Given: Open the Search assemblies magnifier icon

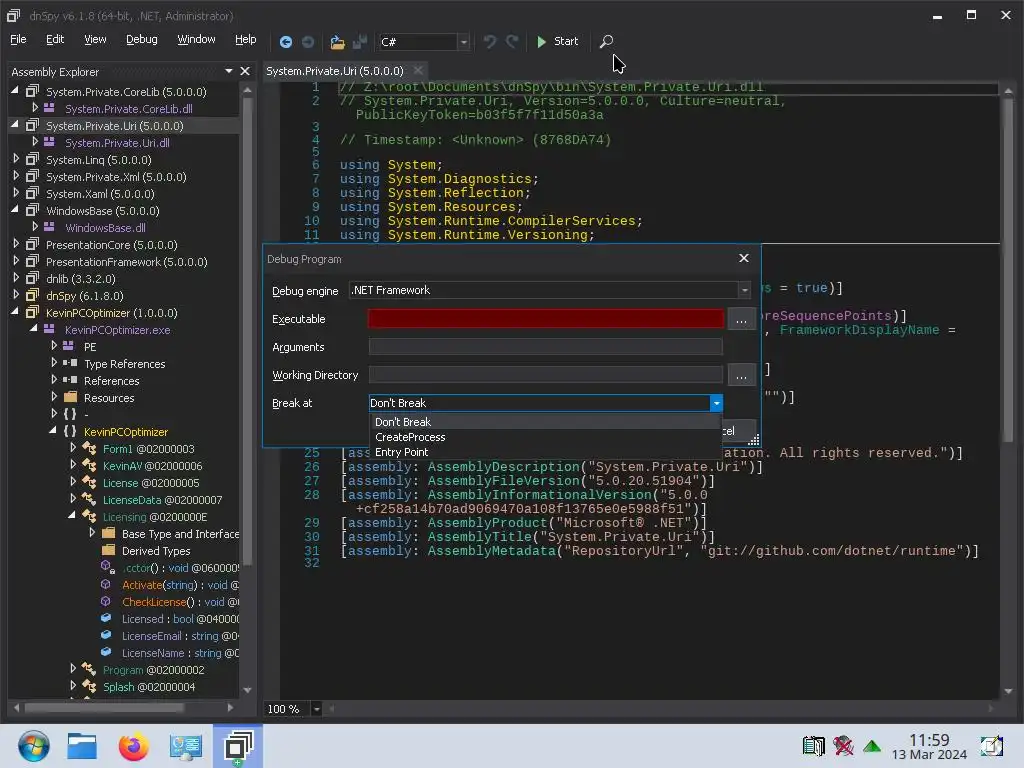Looking at the screenshot, I should tap(606, 41).
